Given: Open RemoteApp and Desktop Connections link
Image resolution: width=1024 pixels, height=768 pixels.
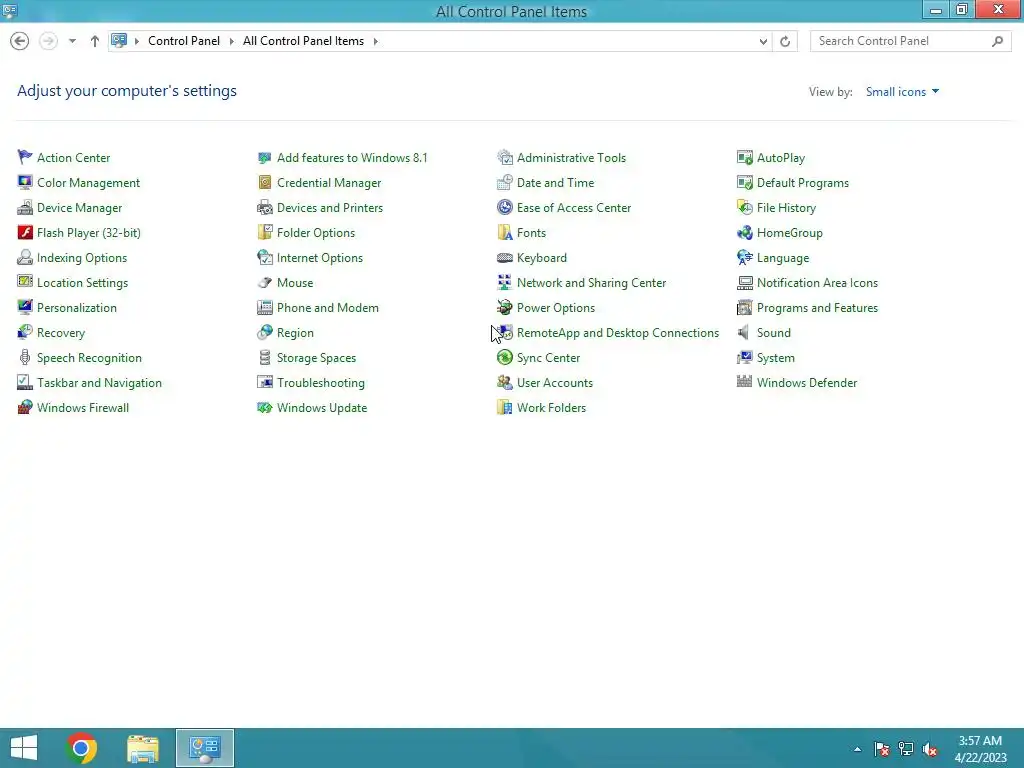Looking at the screenshot, I should coord(618,332).
